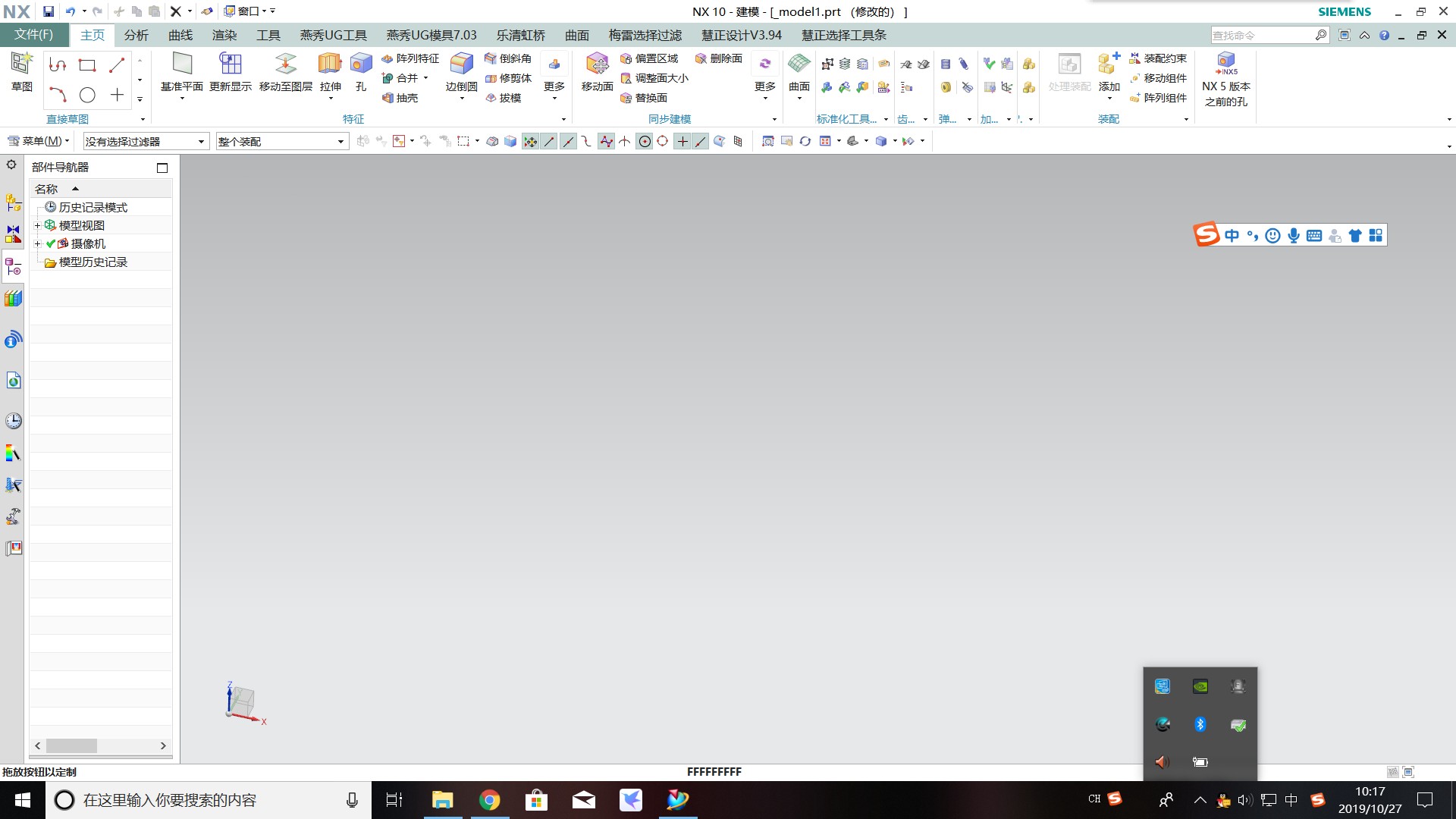Click the 移动面 move face icon

pos(597,64)
